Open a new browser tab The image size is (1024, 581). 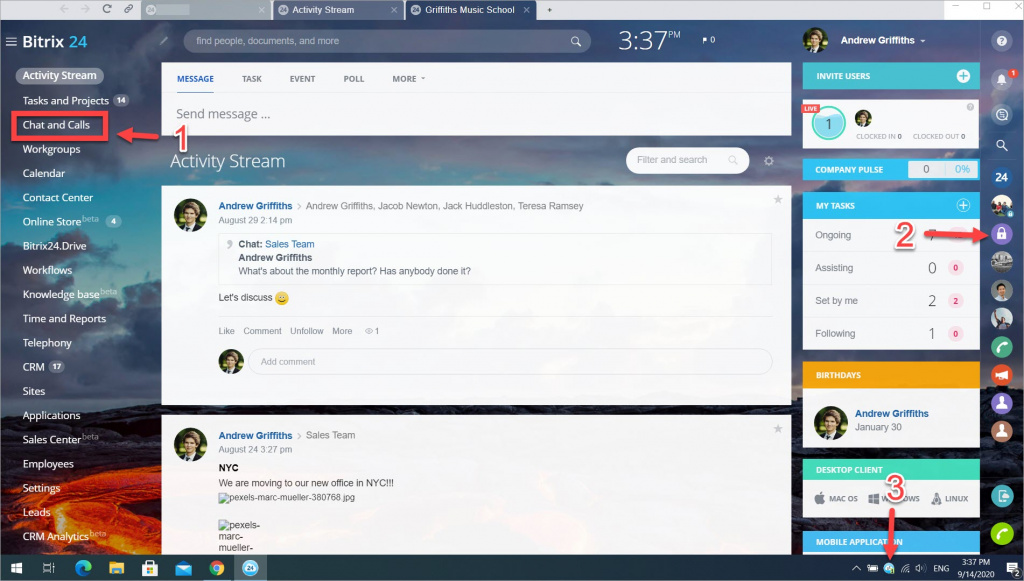pyautogui.click(x=549, y=10)
